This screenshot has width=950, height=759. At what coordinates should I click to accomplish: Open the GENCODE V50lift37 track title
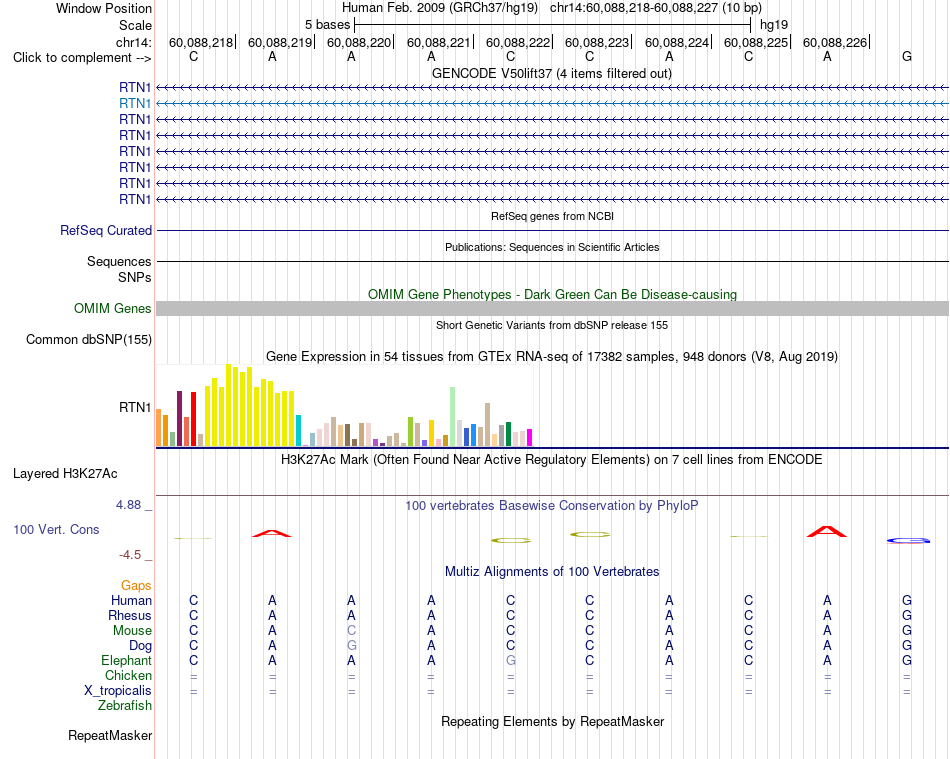[x=551, y=74]
